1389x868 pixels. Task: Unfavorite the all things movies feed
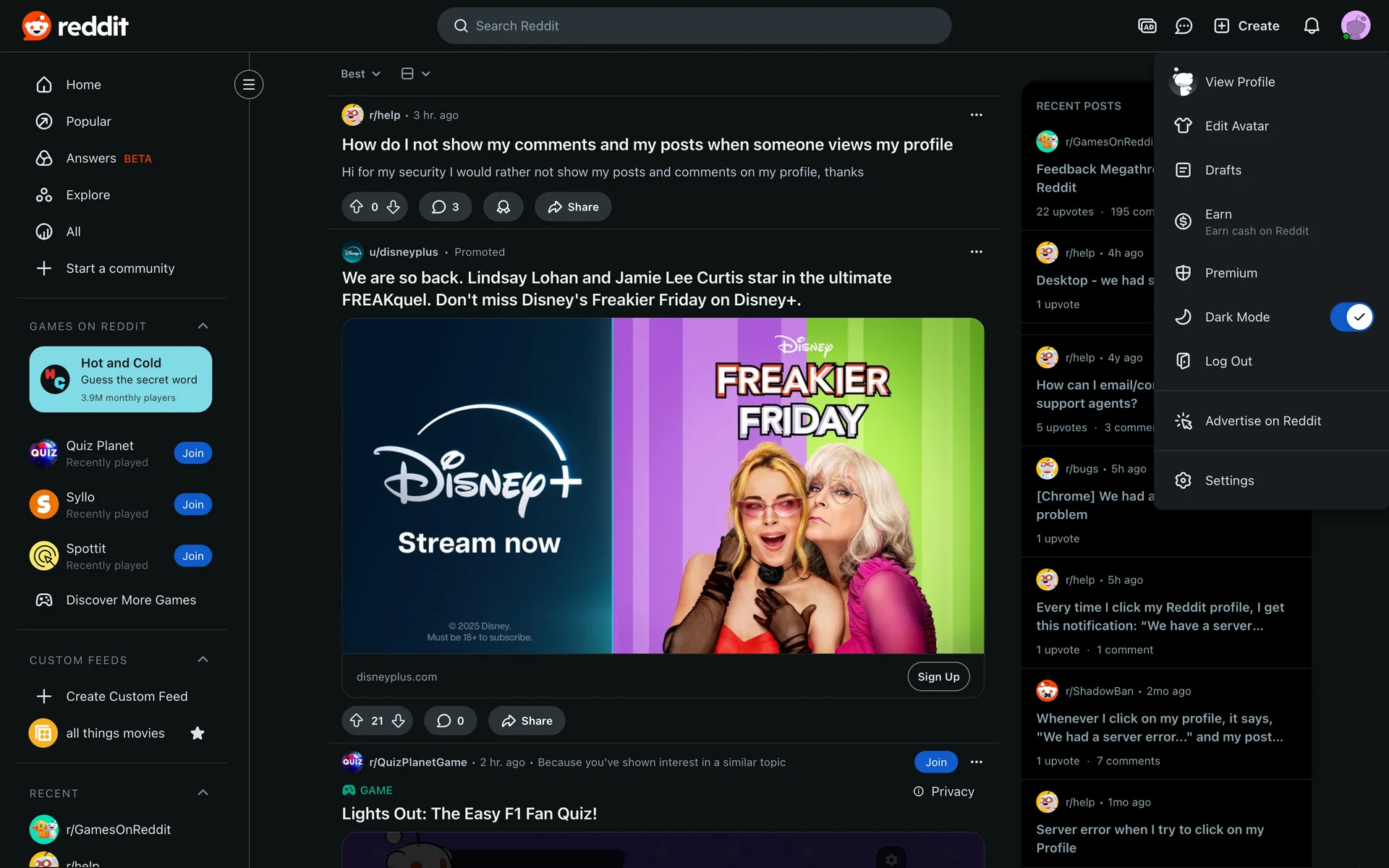(197, 733)
